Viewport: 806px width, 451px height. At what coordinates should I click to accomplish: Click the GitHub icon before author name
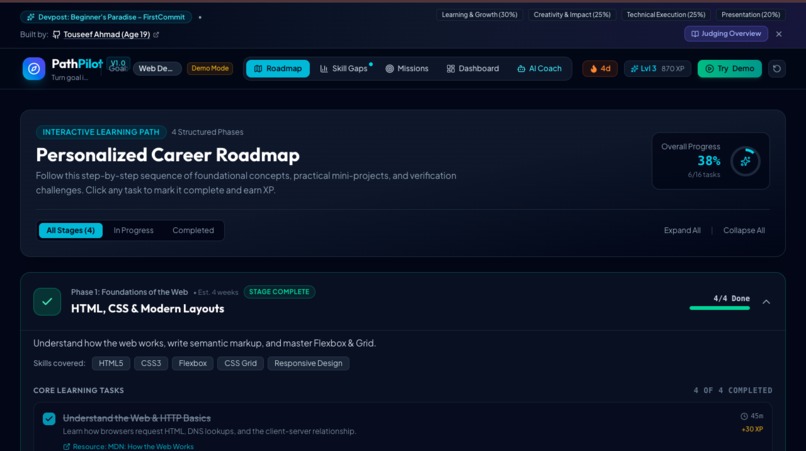click(x=57, y=34)
